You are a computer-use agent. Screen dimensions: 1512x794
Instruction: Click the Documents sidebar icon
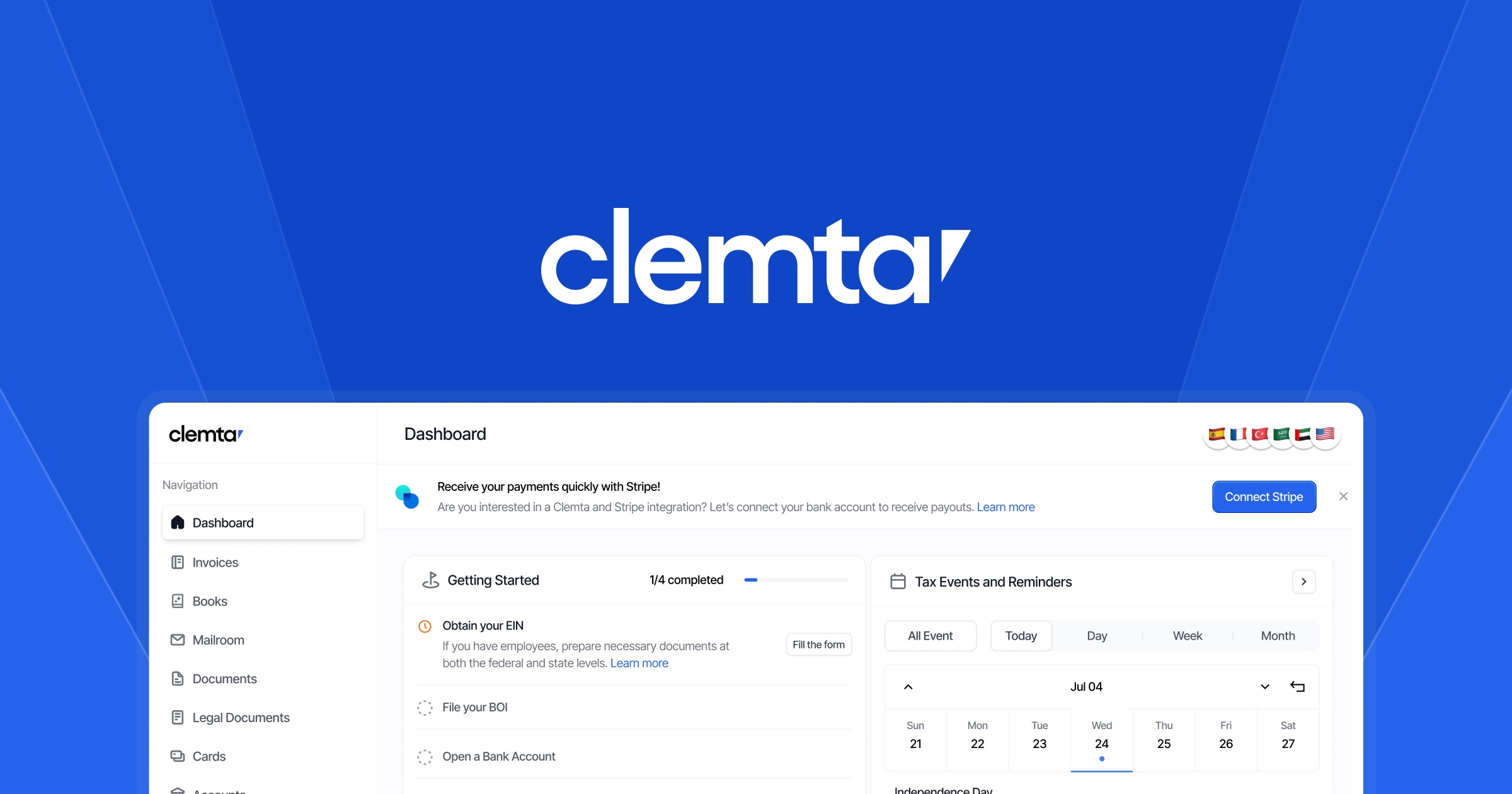[177, 678]
